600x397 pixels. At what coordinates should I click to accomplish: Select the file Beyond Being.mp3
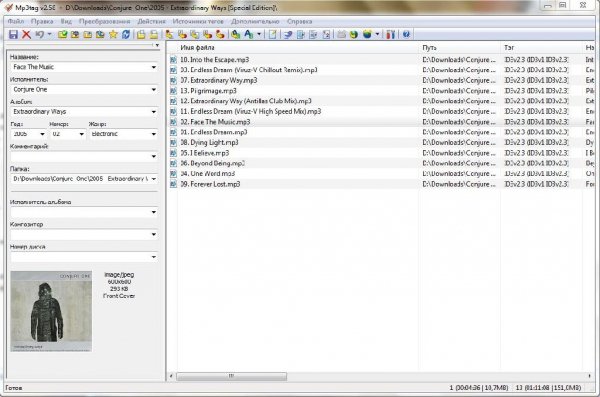point(212,163)
